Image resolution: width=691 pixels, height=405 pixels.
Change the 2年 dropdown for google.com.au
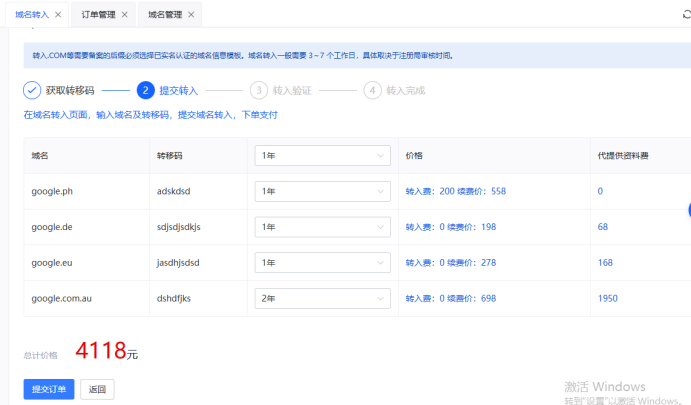point(322,298)
